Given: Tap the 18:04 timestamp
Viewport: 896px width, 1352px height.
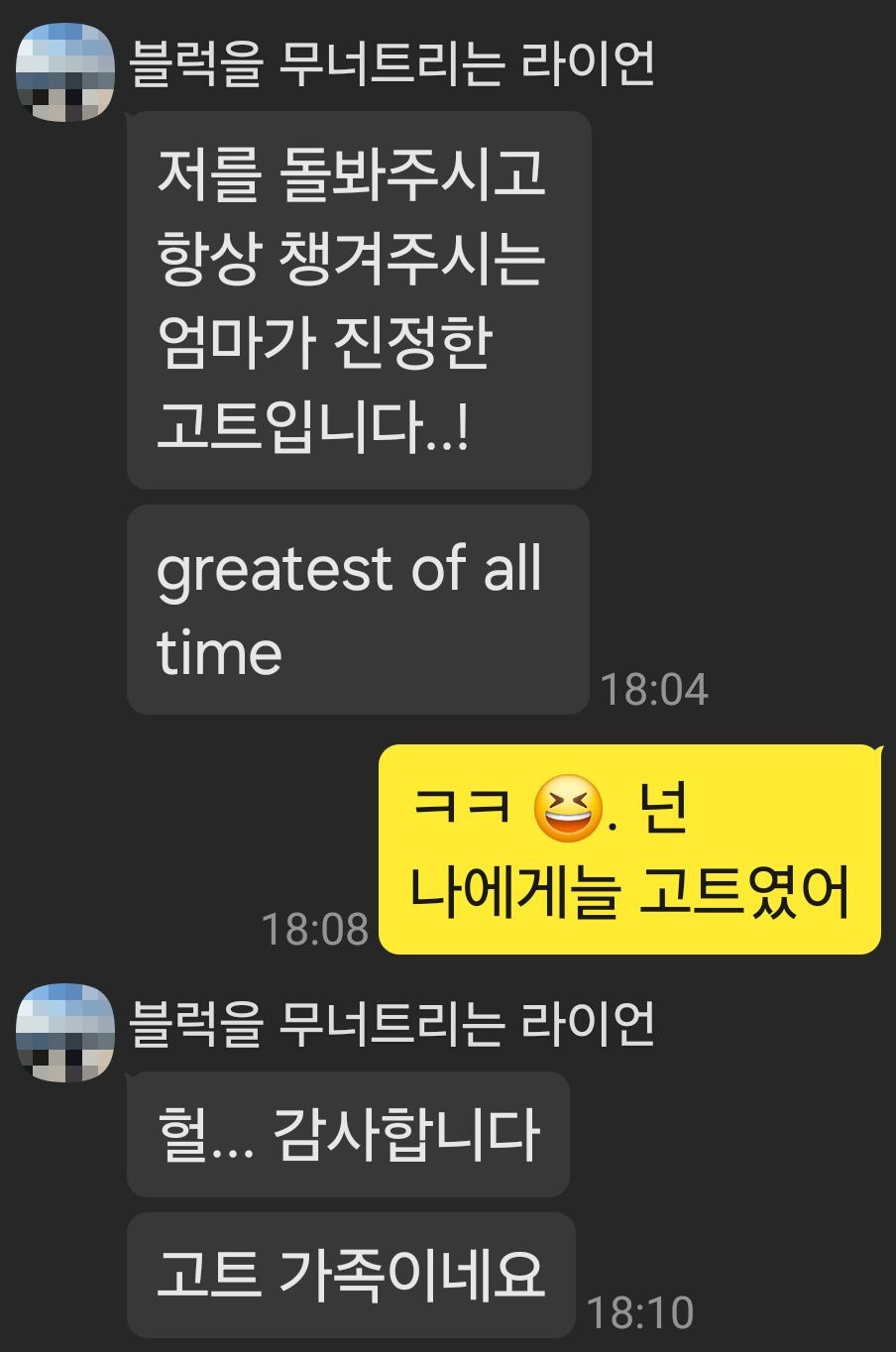Looking at the screenshot, I should point(654,690).
